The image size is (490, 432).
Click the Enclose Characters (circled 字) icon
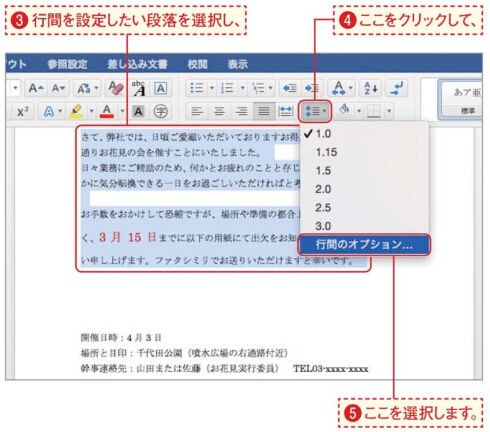tap(160, 111)
